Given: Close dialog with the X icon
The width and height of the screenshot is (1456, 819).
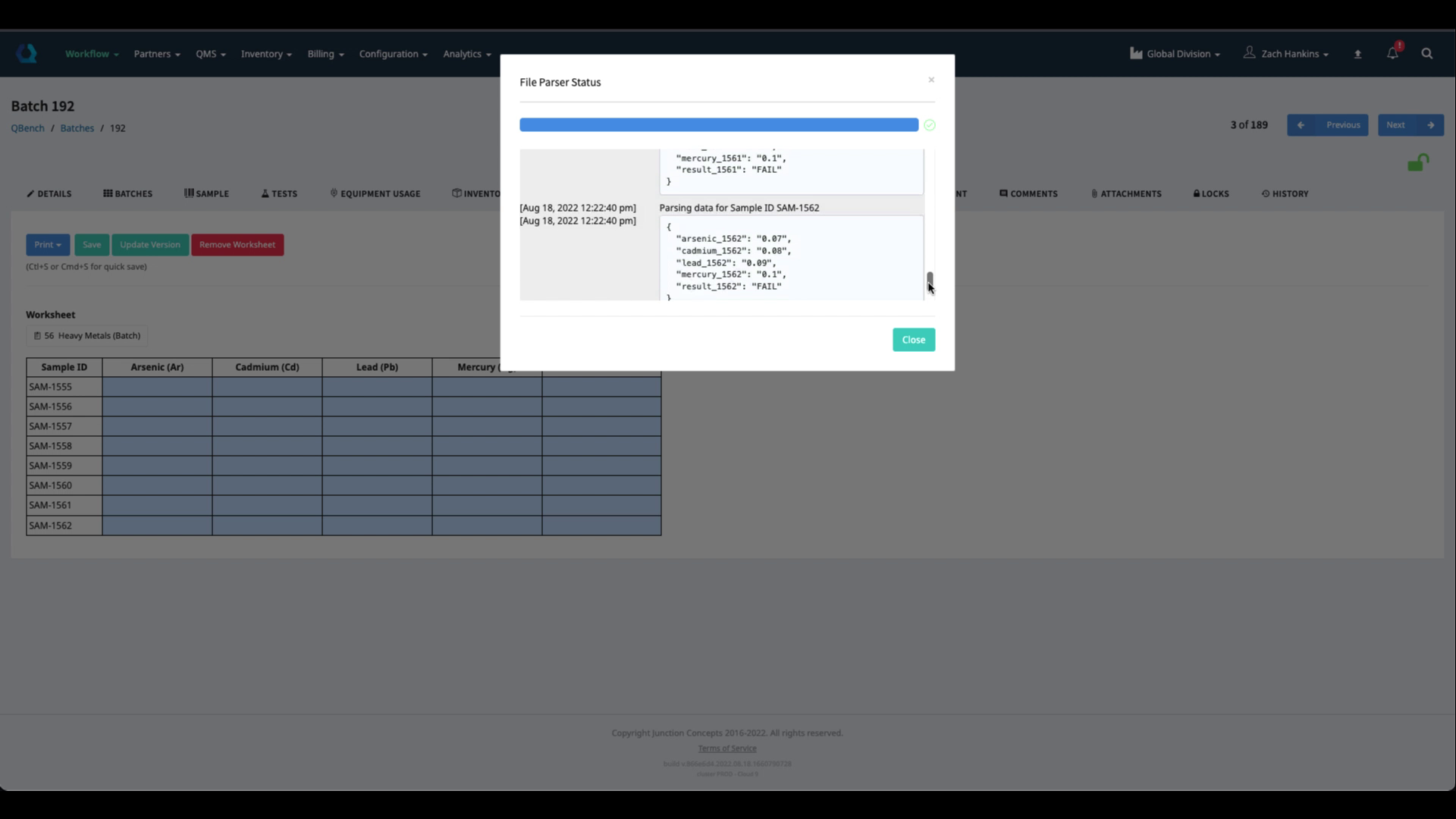Looking at the screenshot, I should tap(931, 80).
